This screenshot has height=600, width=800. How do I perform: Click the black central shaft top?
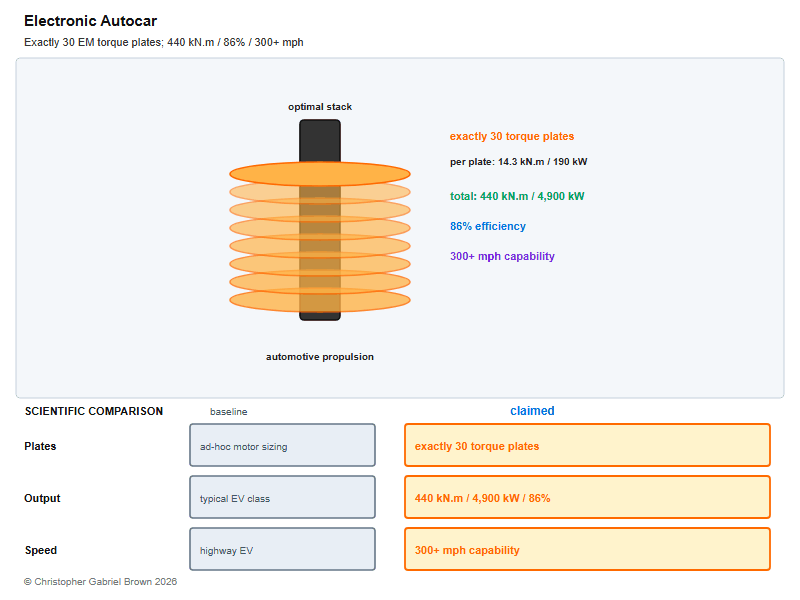click(x=320, y=140)
